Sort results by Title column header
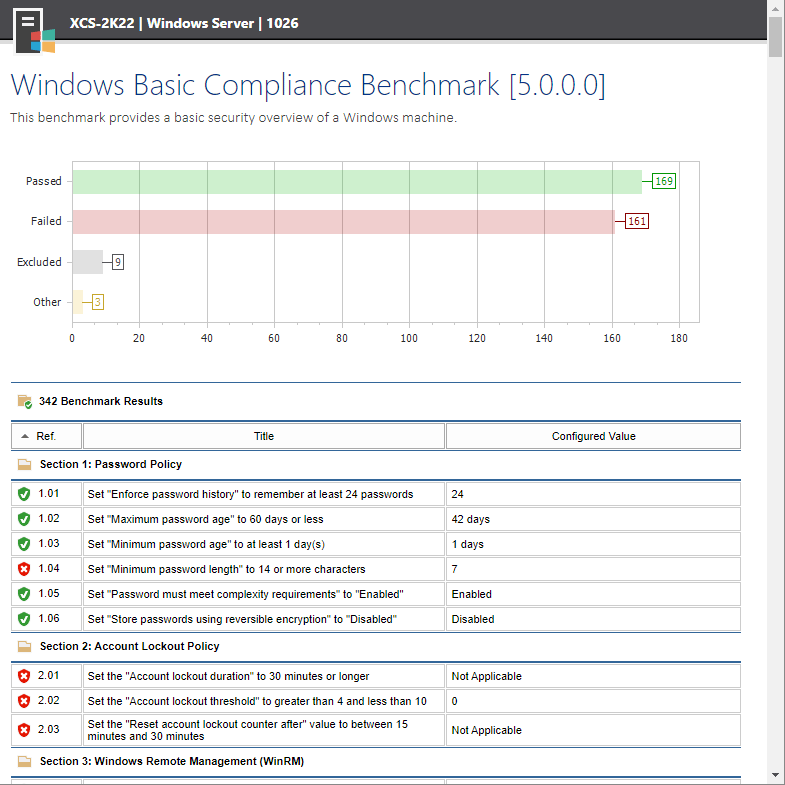Screen dimensions: 785x785 264,436
